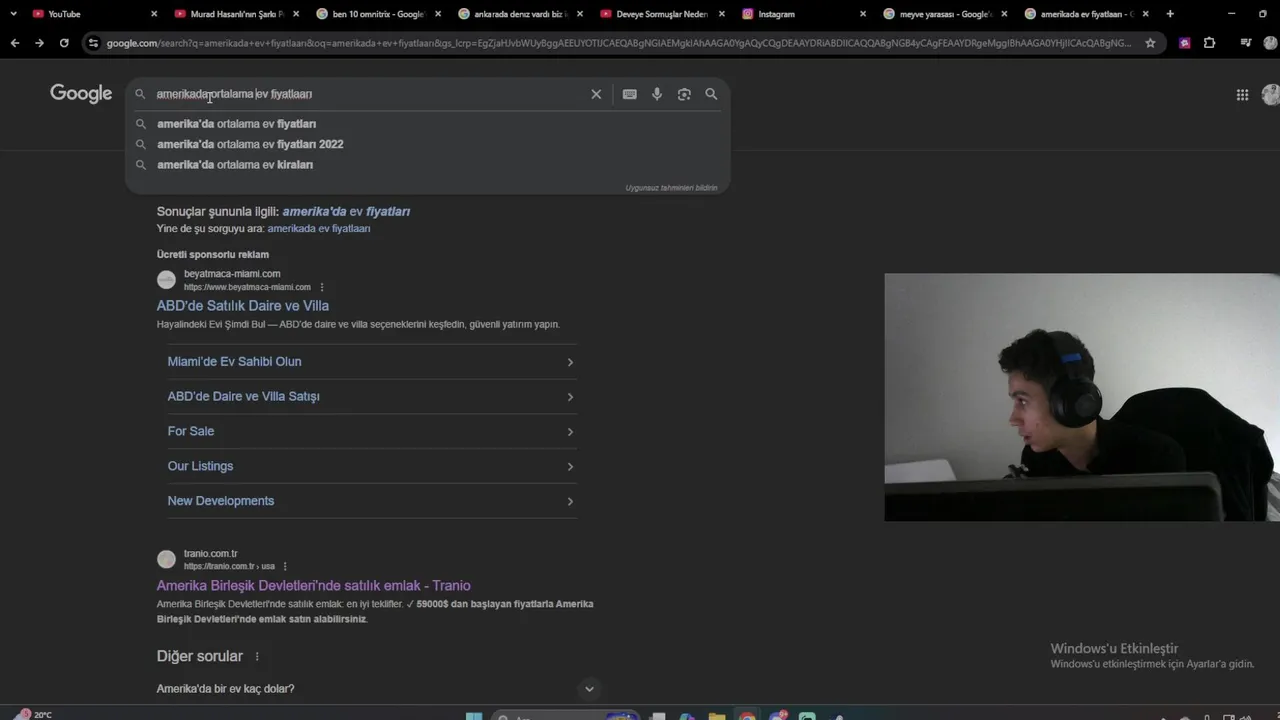Open the Google apps grid

click(1242, 95)
